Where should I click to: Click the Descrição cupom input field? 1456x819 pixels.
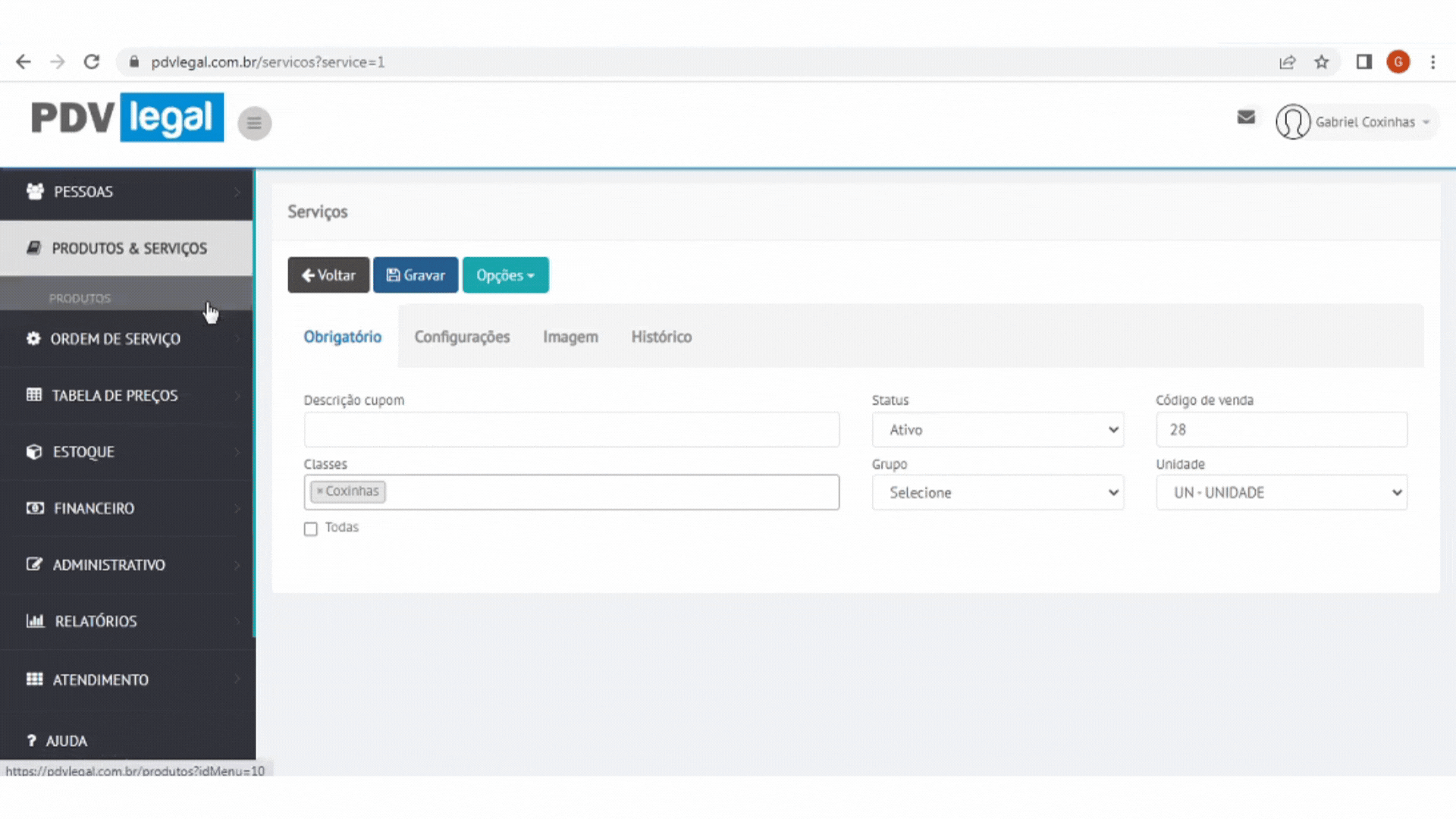[571, 430]
